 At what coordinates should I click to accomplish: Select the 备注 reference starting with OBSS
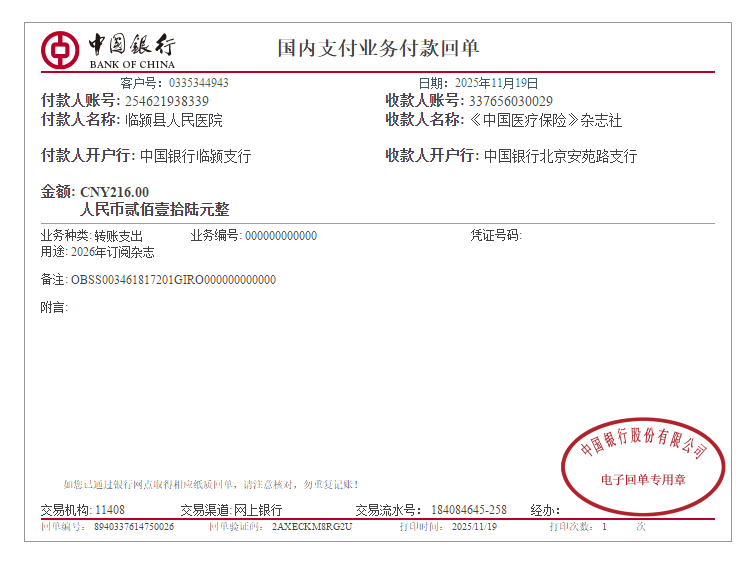point(173,280)
